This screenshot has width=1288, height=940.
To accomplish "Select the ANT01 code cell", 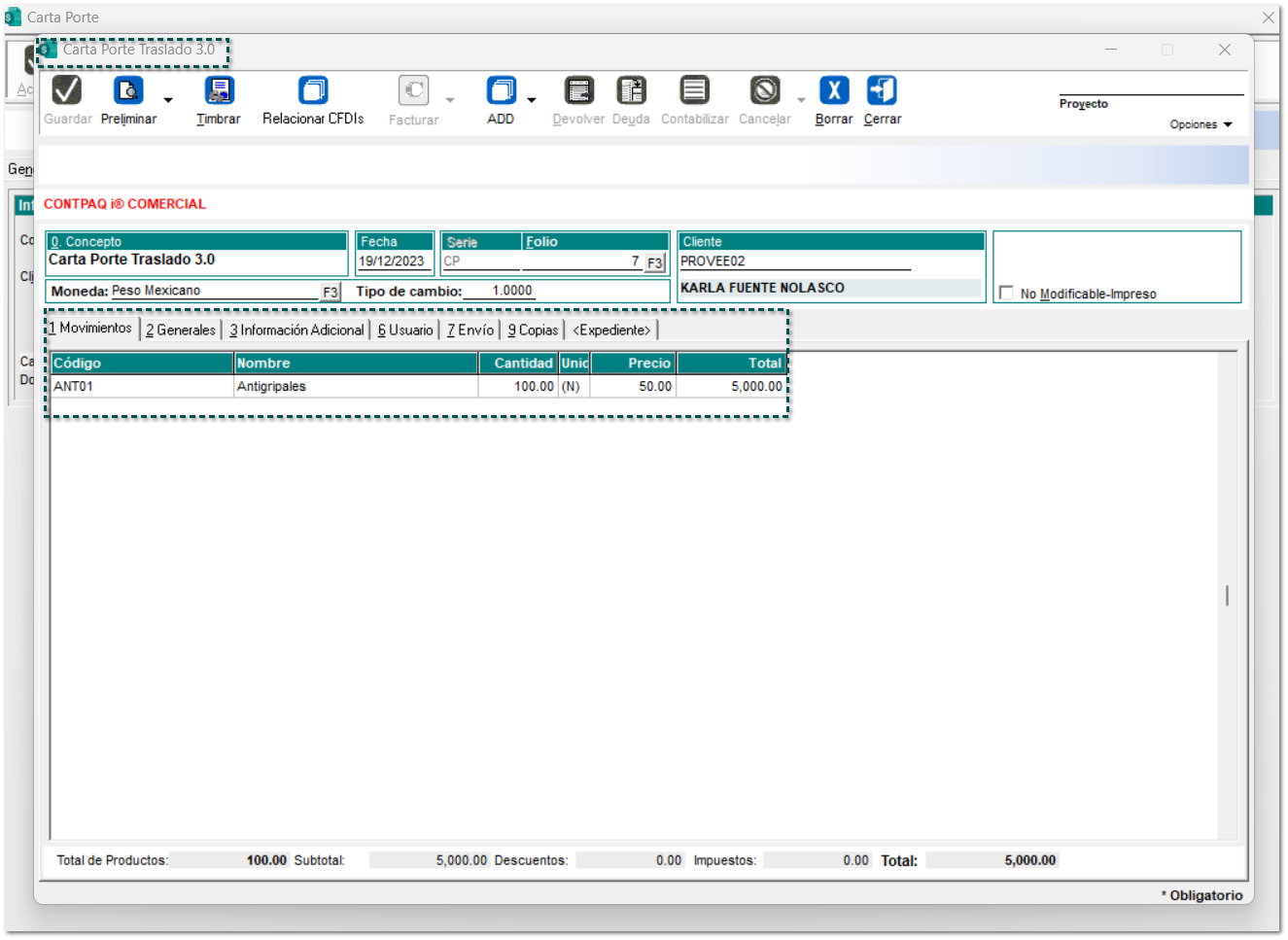I will pos(141,387).
